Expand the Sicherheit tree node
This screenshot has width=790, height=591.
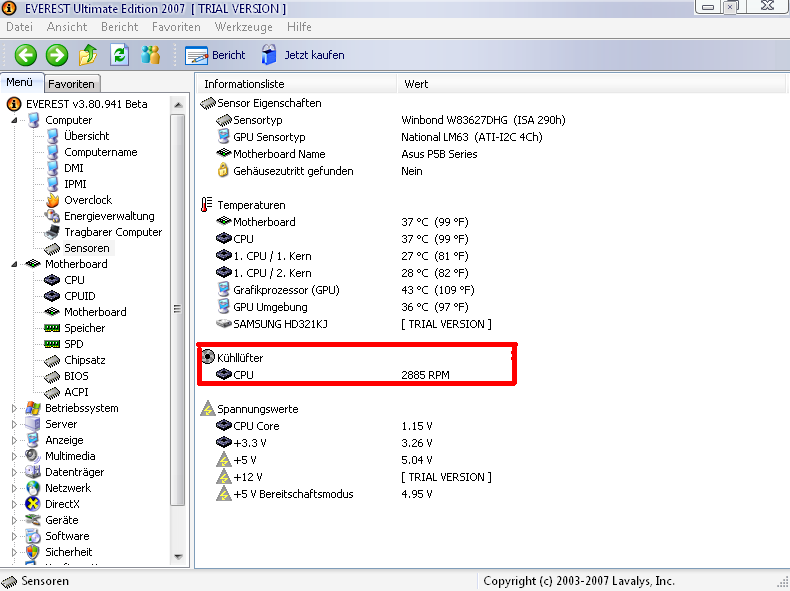click(14, 552)
